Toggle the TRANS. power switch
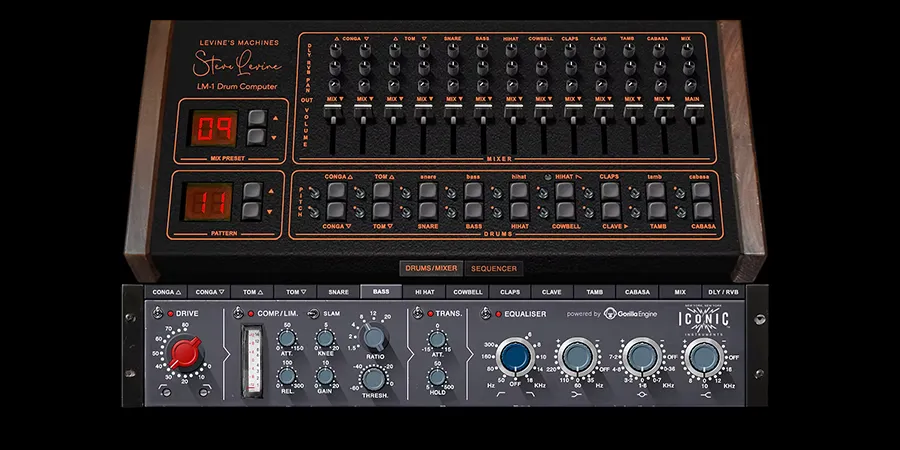 coord(417,313)
